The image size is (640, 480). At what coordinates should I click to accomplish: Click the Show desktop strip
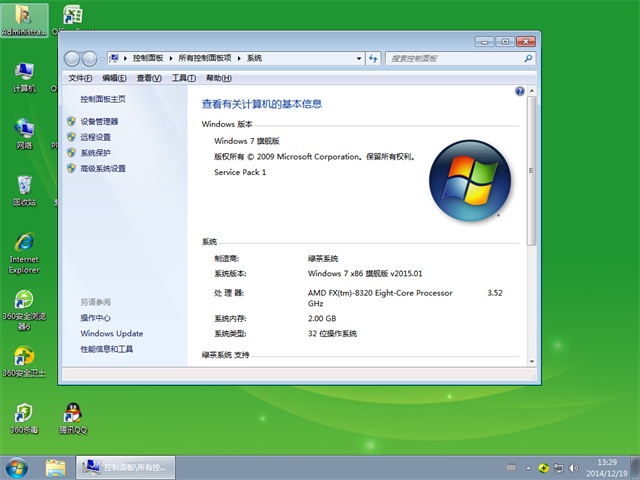636,468
